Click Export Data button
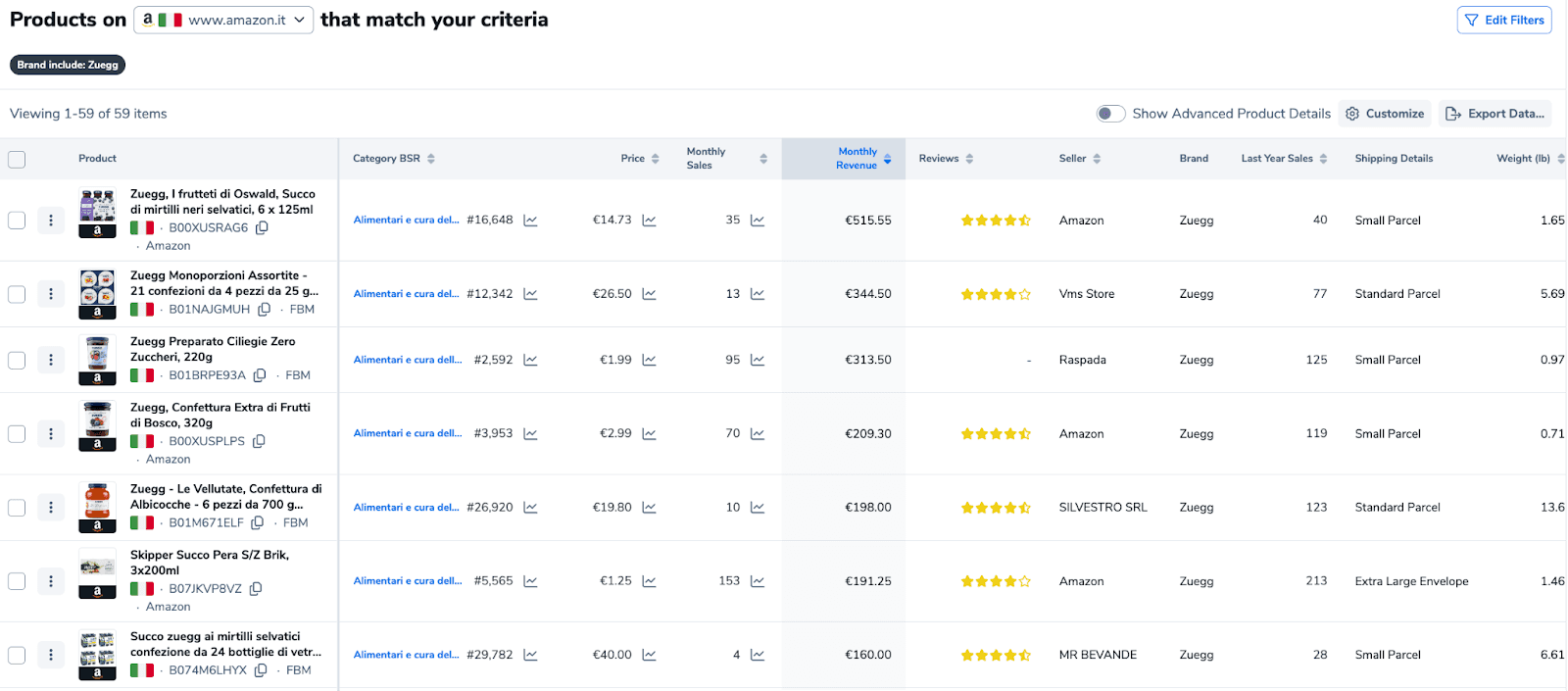 [1494, 114]
